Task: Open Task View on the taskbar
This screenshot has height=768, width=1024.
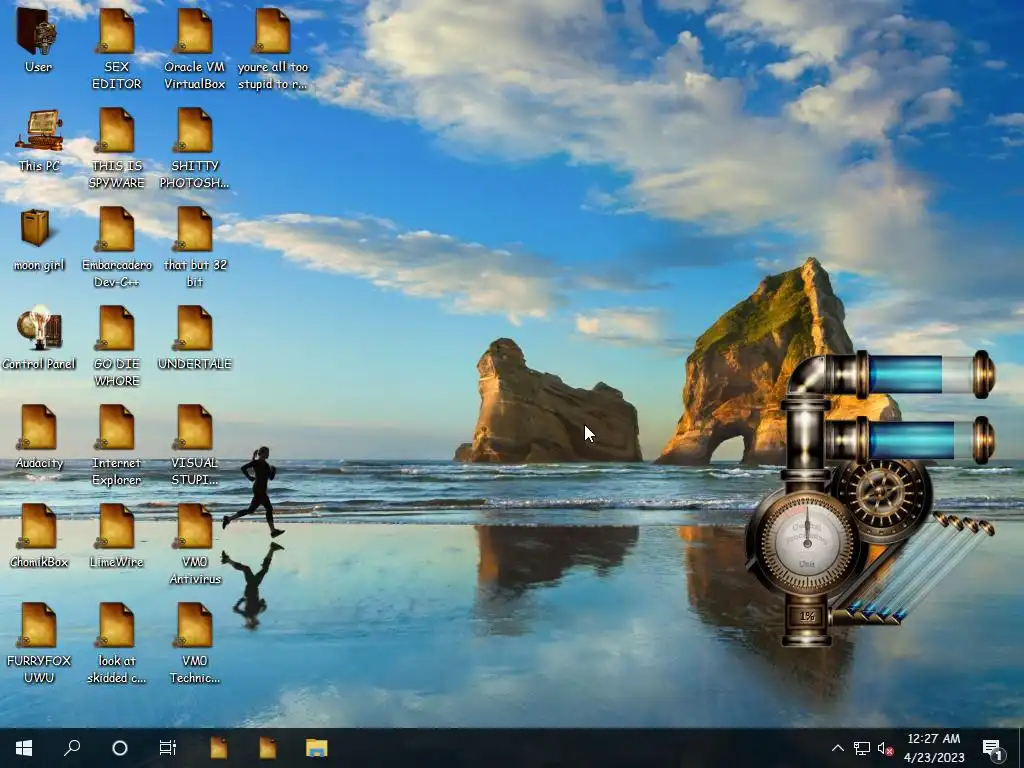Action: click(x=168, y=748)
